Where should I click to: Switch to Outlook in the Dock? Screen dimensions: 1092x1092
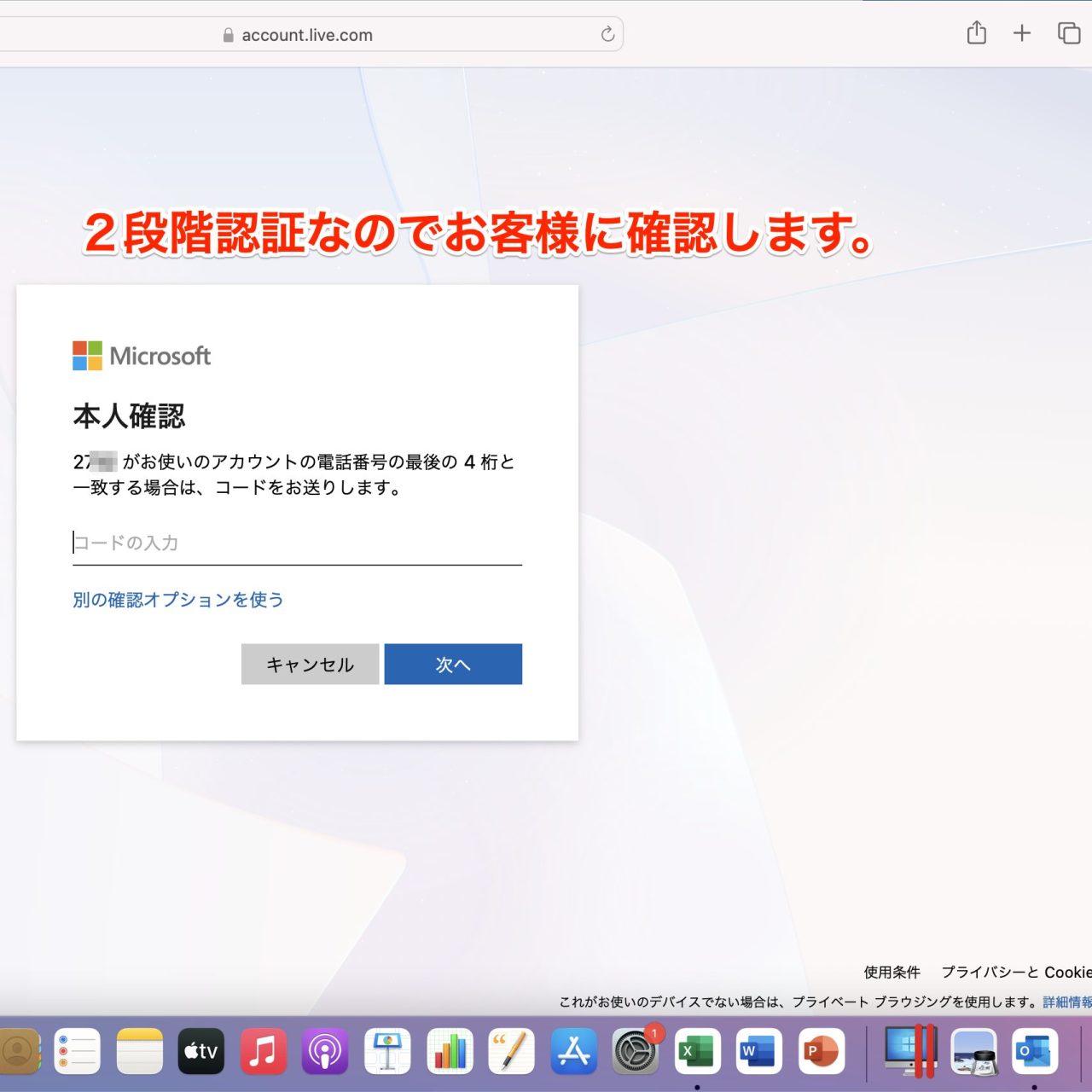pyautogui.click(x=1035, y=1051)
